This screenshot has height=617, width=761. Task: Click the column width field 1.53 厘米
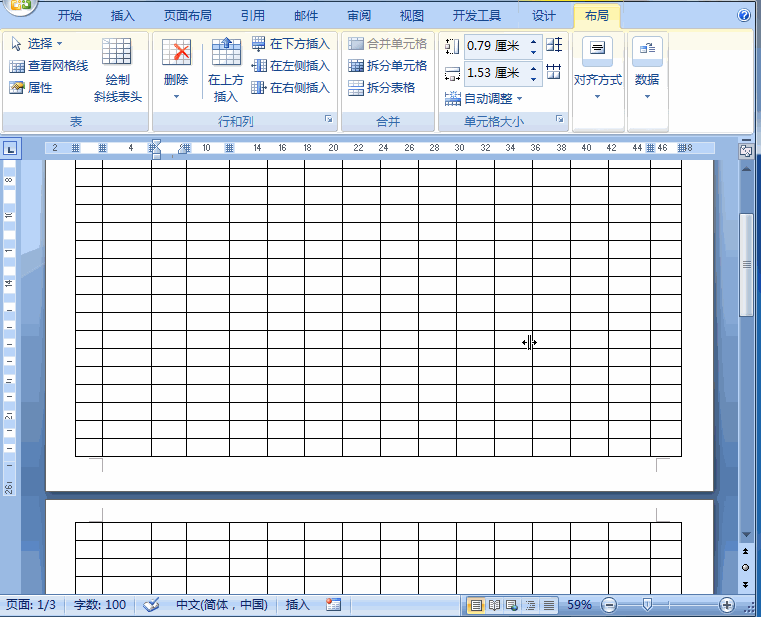[496, 73]
